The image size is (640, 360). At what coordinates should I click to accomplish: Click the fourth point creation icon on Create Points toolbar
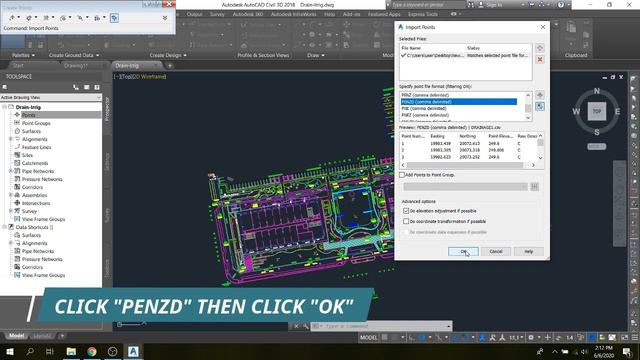pos(64,18)
